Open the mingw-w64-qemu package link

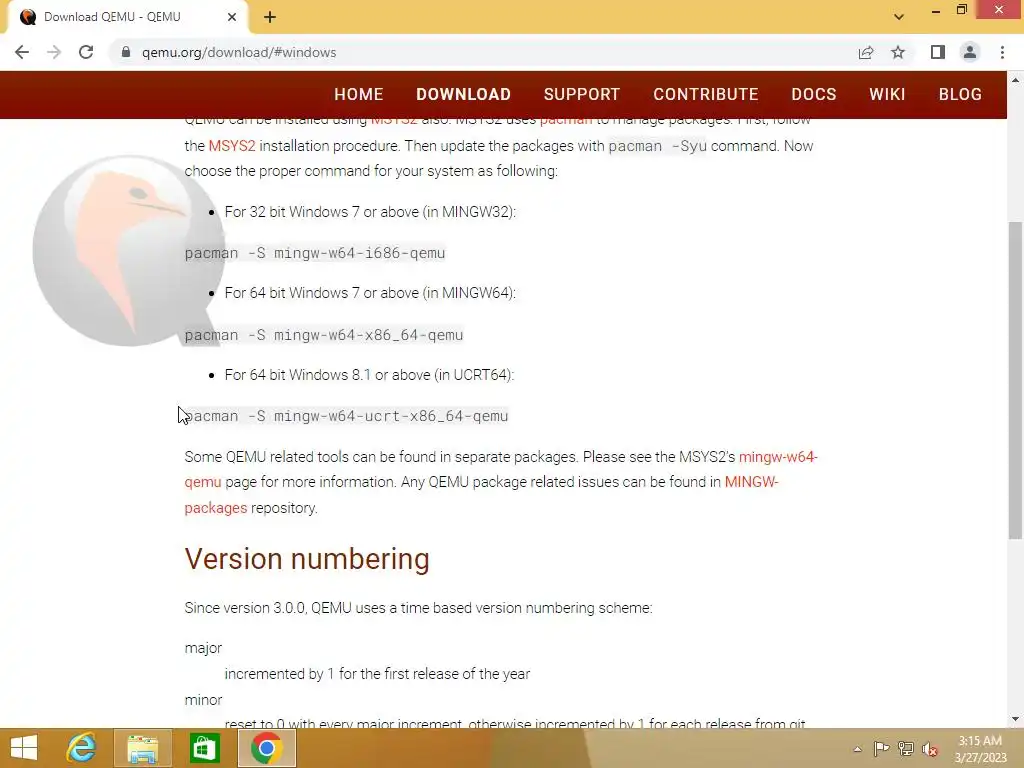click(x=778, y=456)
